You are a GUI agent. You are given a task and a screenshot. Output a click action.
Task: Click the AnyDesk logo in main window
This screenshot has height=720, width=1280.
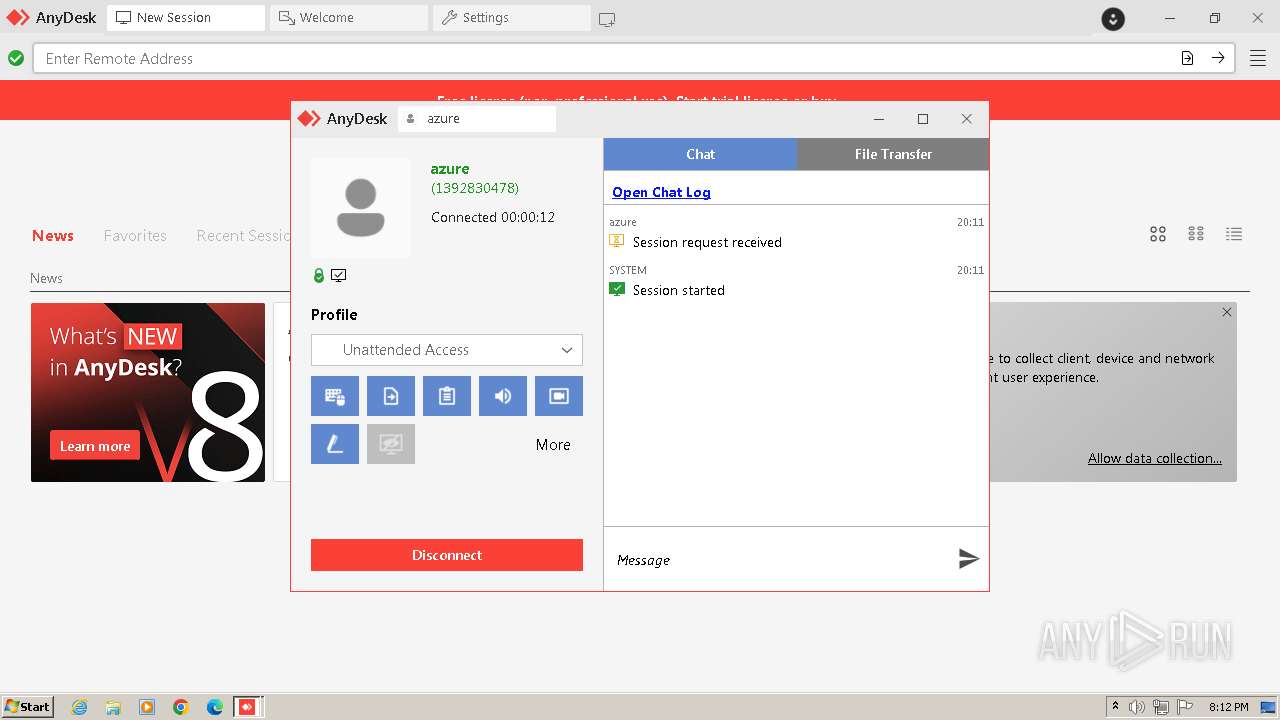[51, 17]
